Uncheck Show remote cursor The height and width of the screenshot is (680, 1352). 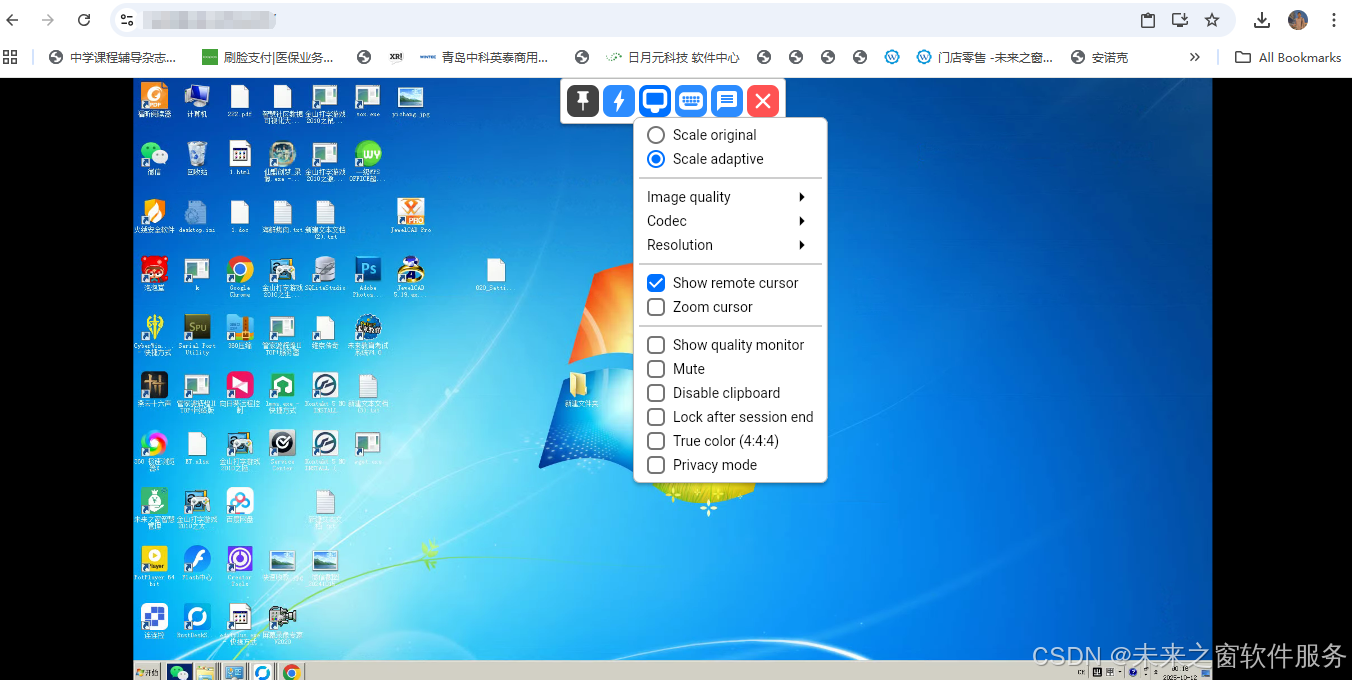(656, 283)
